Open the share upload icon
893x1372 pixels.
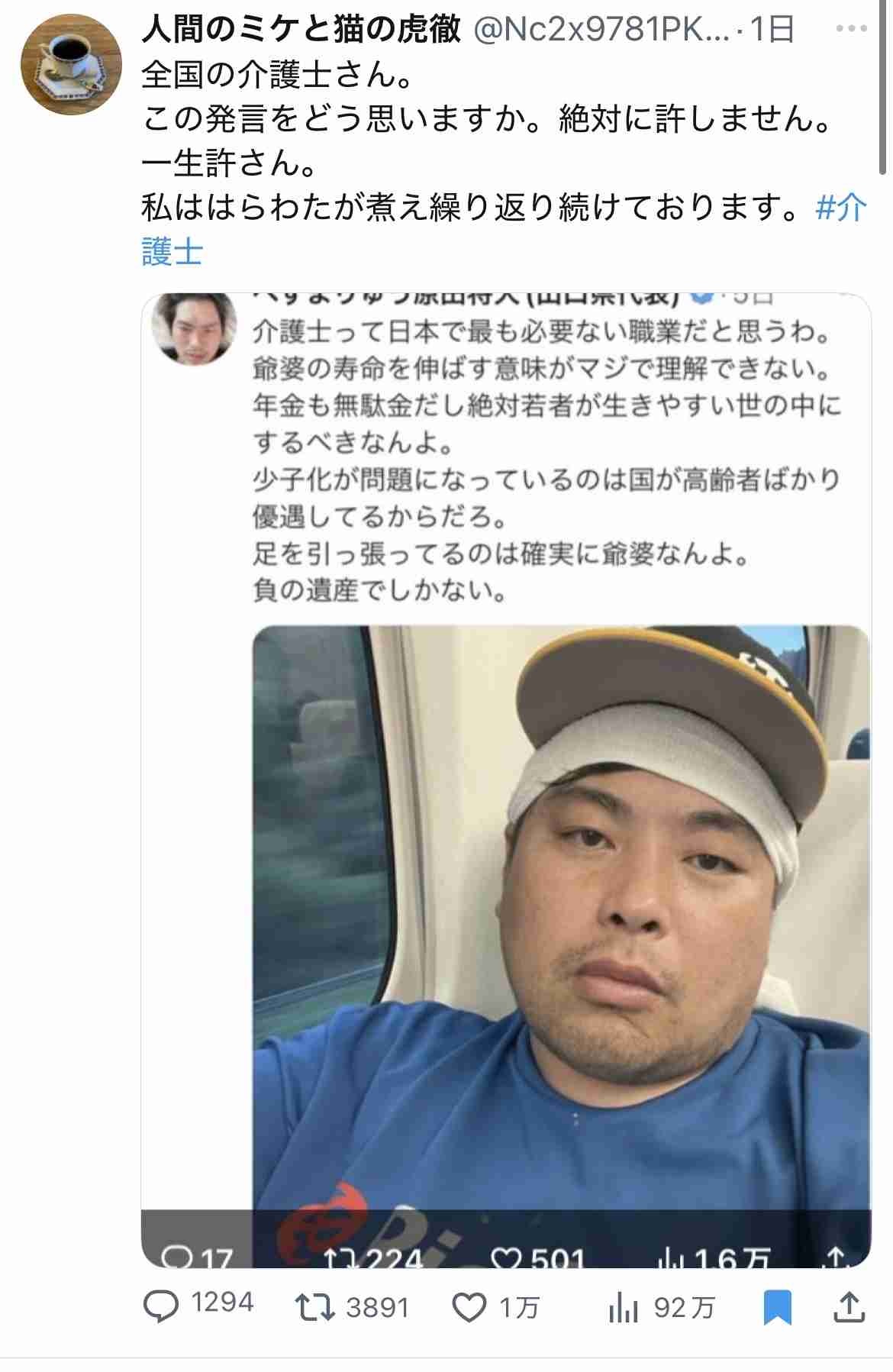click(x=848, y=1307)
